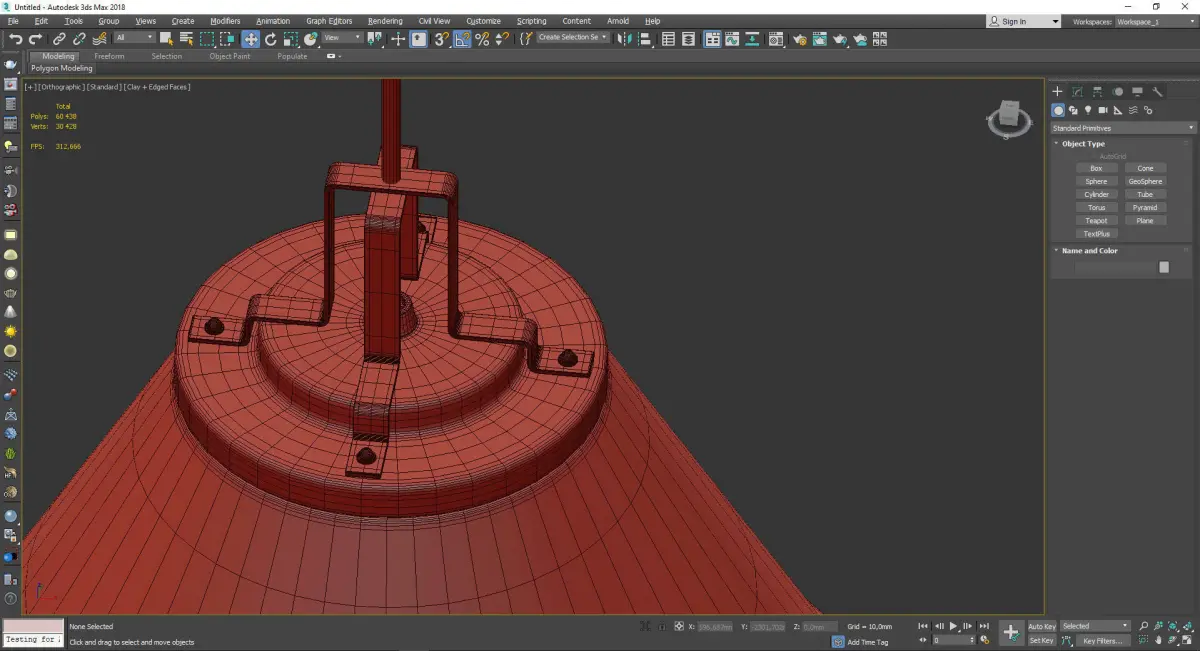Image resolution: width=1200 pixels, height=651 pixels.
Task: Open the Modify panel tab icon
Action: (x=1077, y=92)
